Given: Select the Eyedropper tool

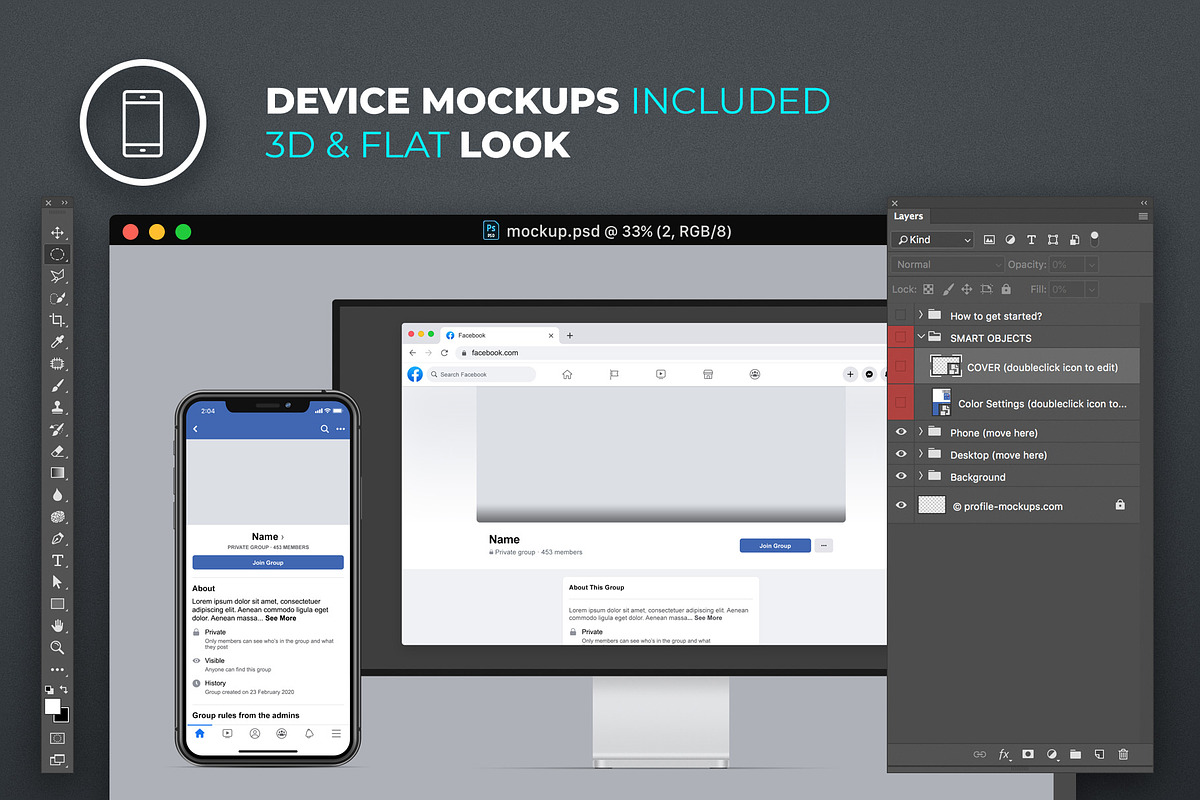Looking at the screenshot, I should (57, 342).
